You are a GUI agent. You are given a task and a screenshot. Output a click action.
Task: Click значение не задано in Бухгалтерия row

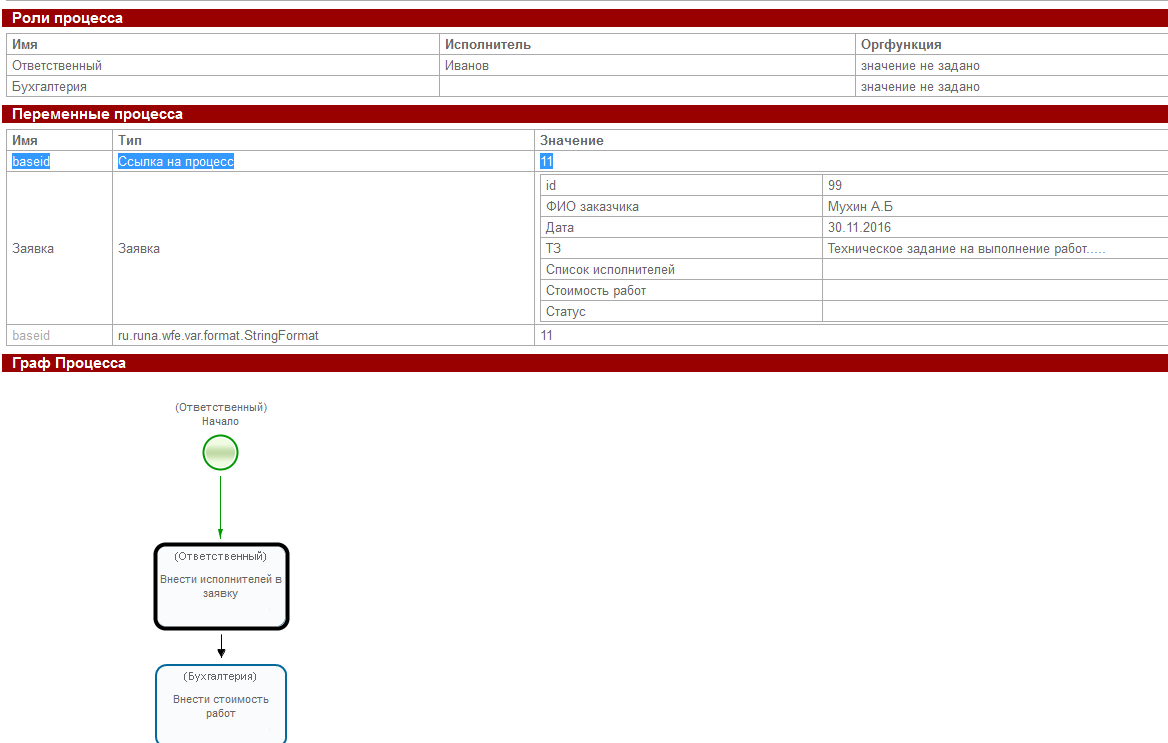pyautogui.click(x=920, y=86)
